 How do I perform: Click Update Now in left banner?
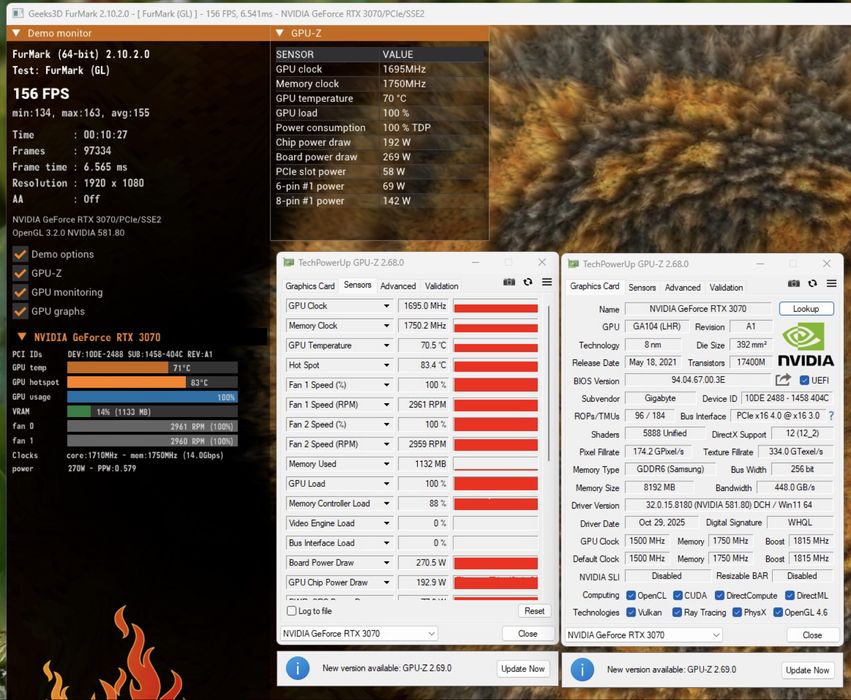523,669
